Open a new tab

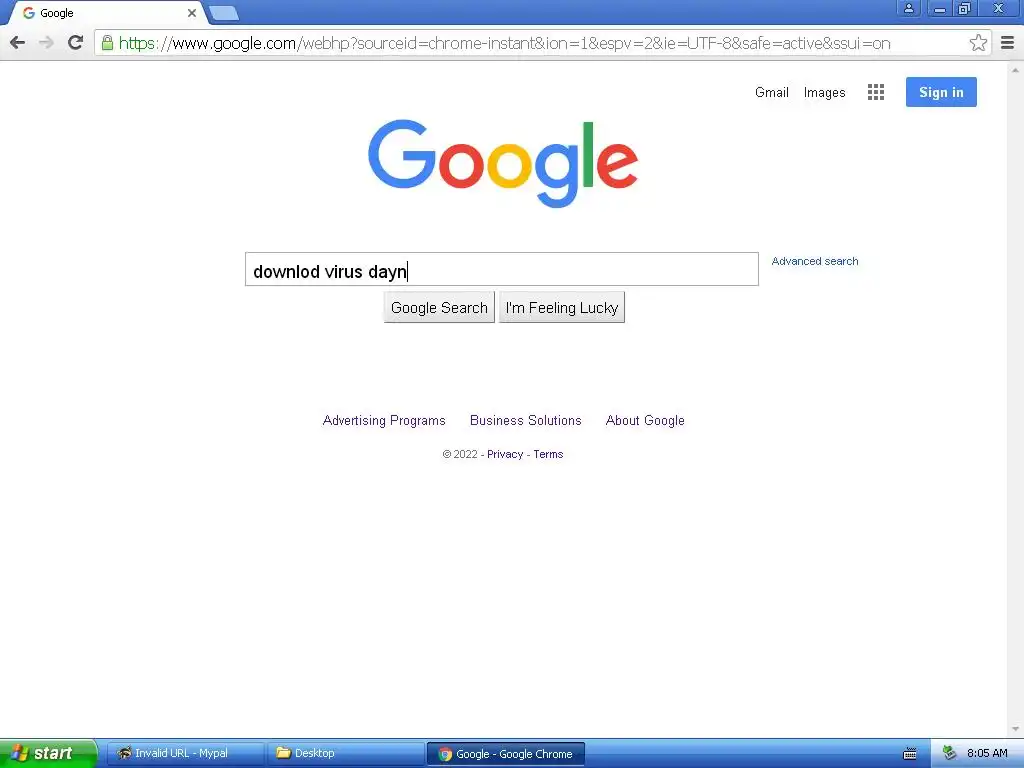[x=223, y=13]
